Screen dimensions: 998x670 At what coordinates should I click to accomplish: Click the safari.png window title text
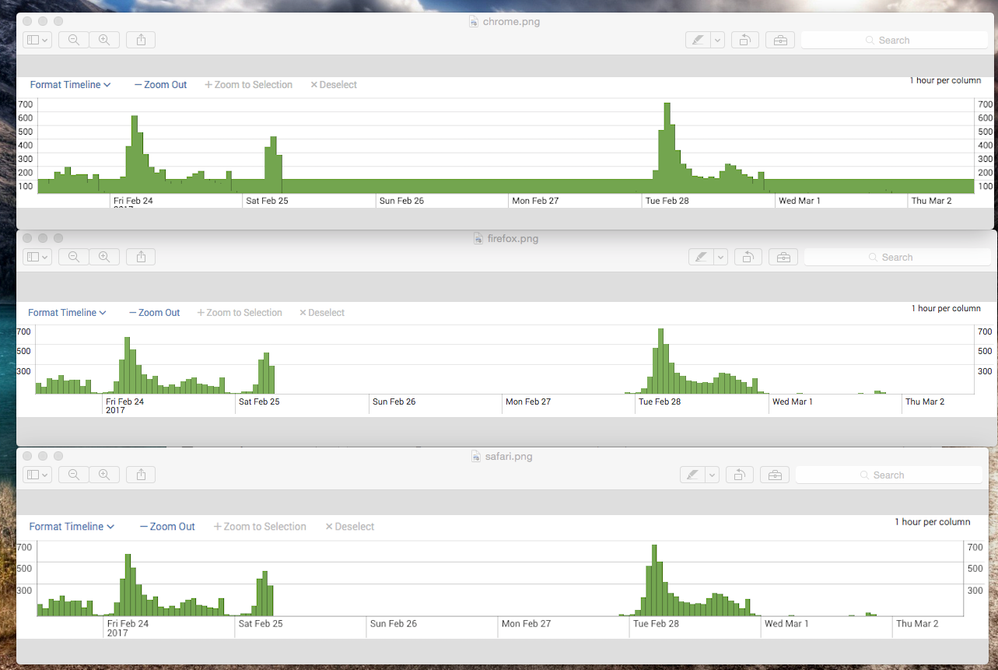coord(509,456)
